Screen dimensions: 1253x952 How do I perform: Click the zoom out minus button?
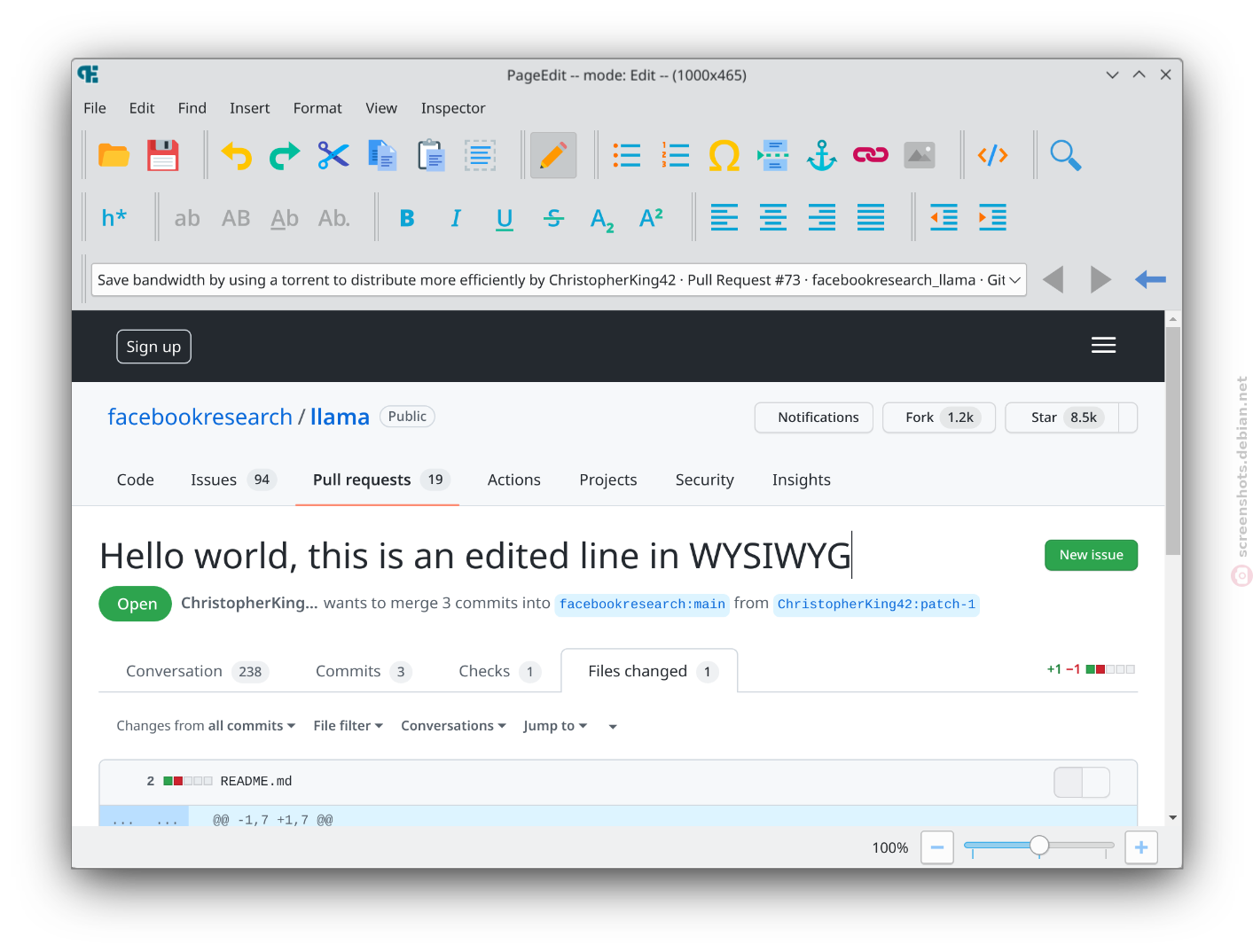(x=937, y=847)
